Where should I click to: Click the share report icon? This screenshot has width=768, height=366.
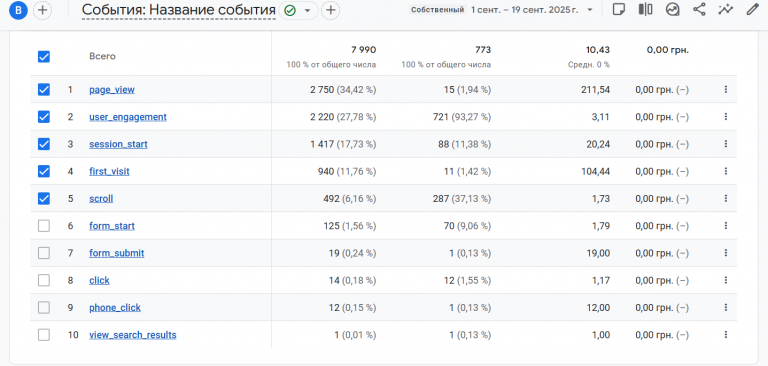point(699,10)
